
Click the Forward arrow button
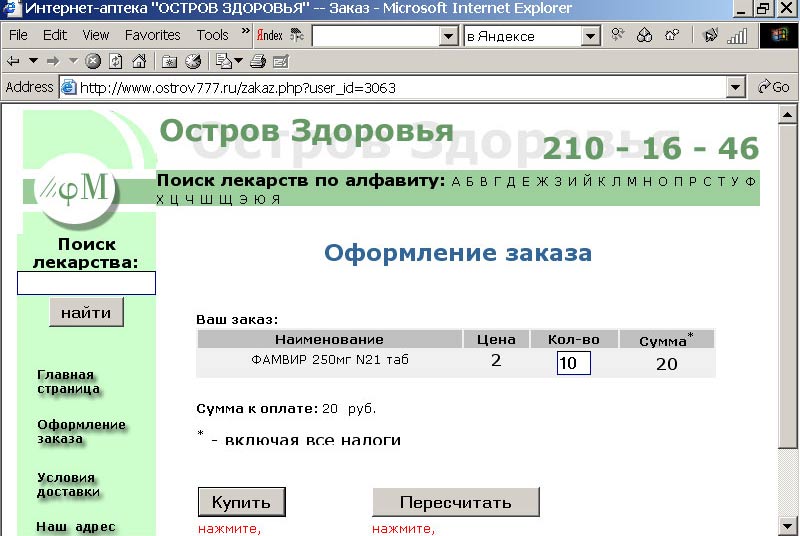click(53, 62)
